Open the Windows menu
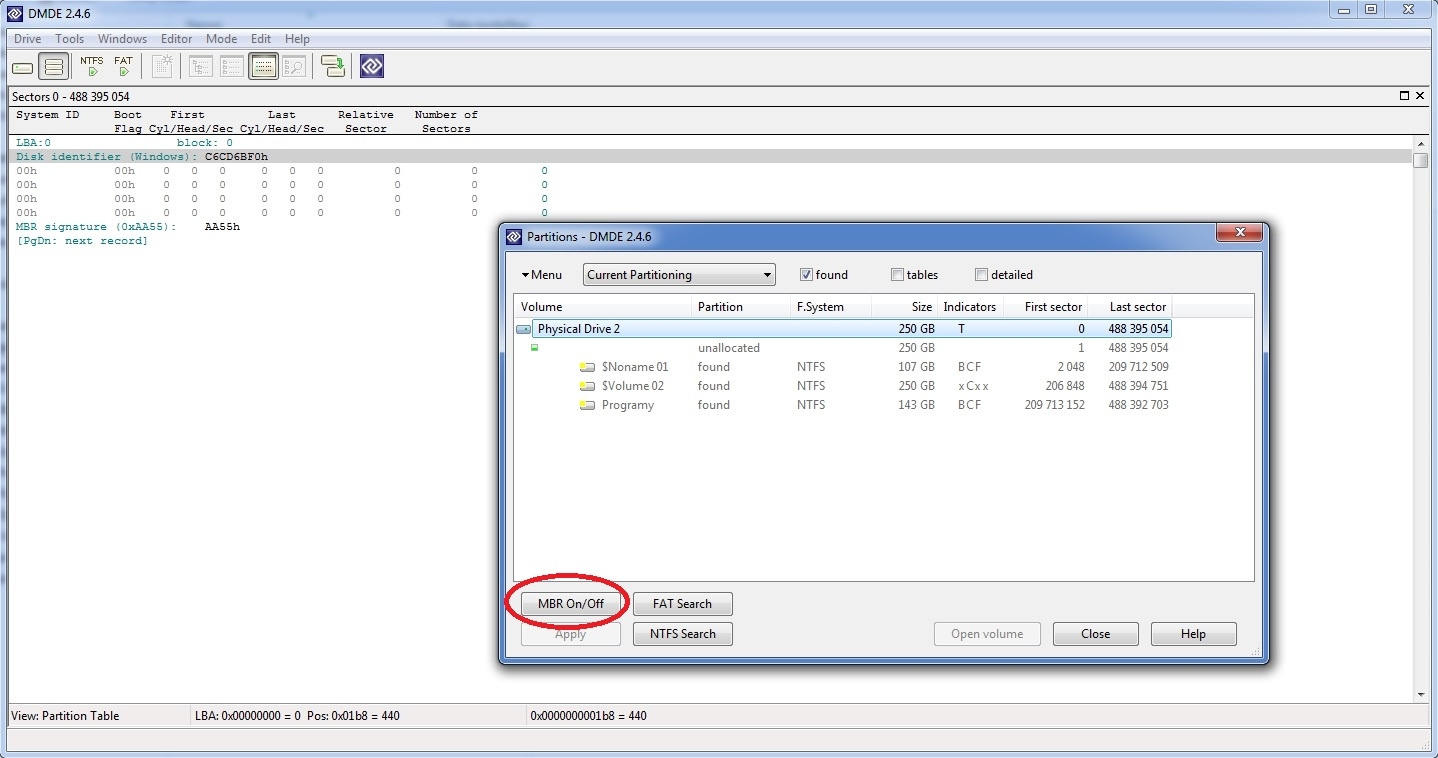Image resolution: width=1438 pixels, height=758 pixels. (122, 39)
